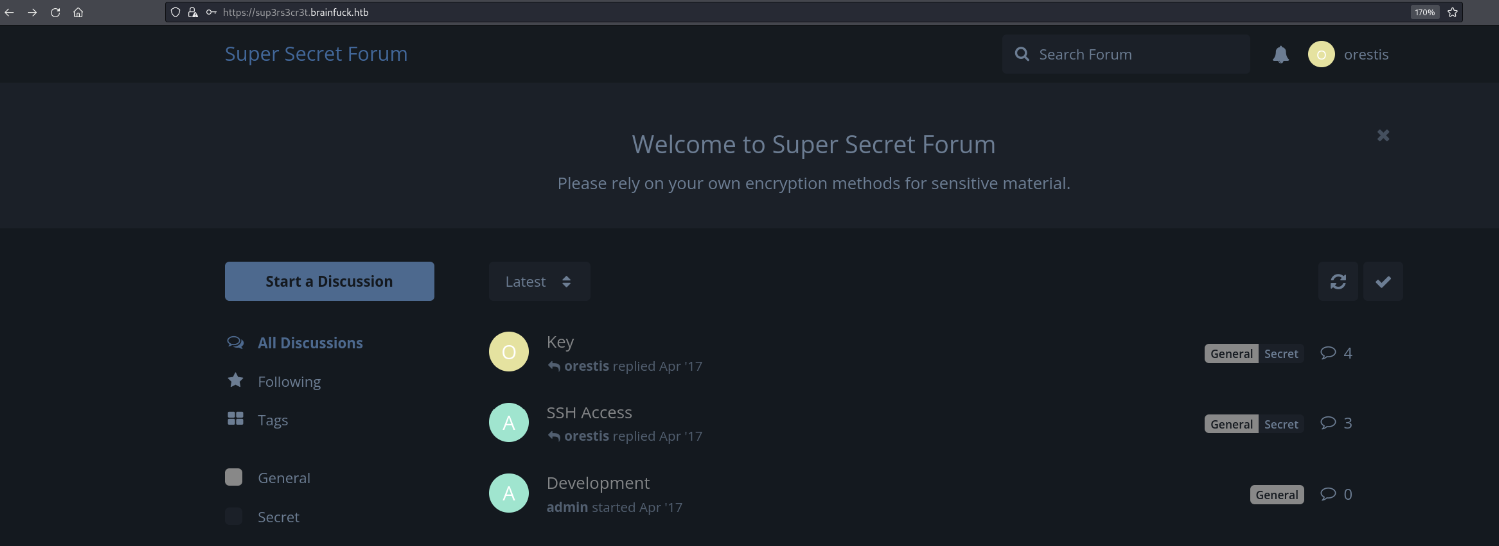
Task: Open Tags page from sidebar
Action: pyautogui.click(x=272, y=420)
